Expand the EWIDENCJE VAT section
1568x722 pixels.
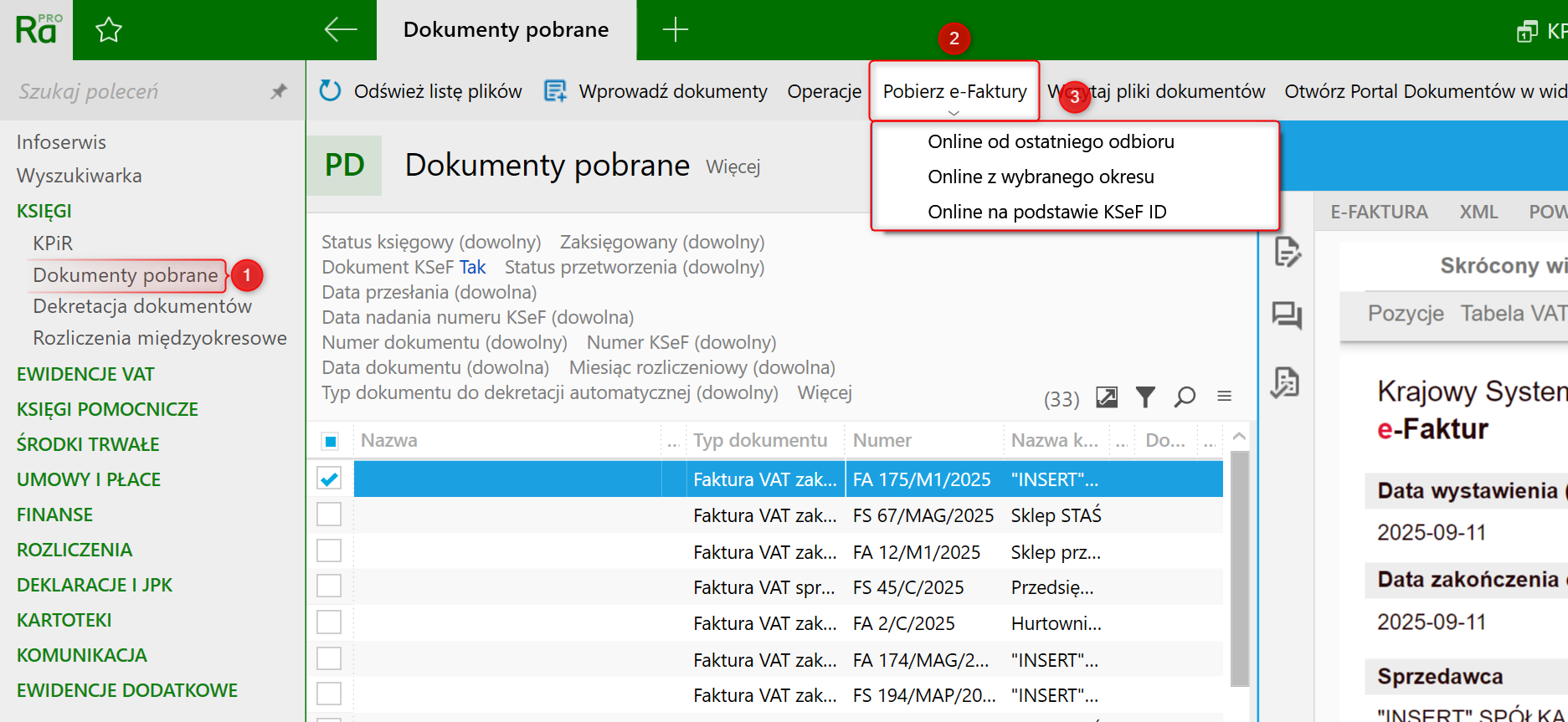85,374
